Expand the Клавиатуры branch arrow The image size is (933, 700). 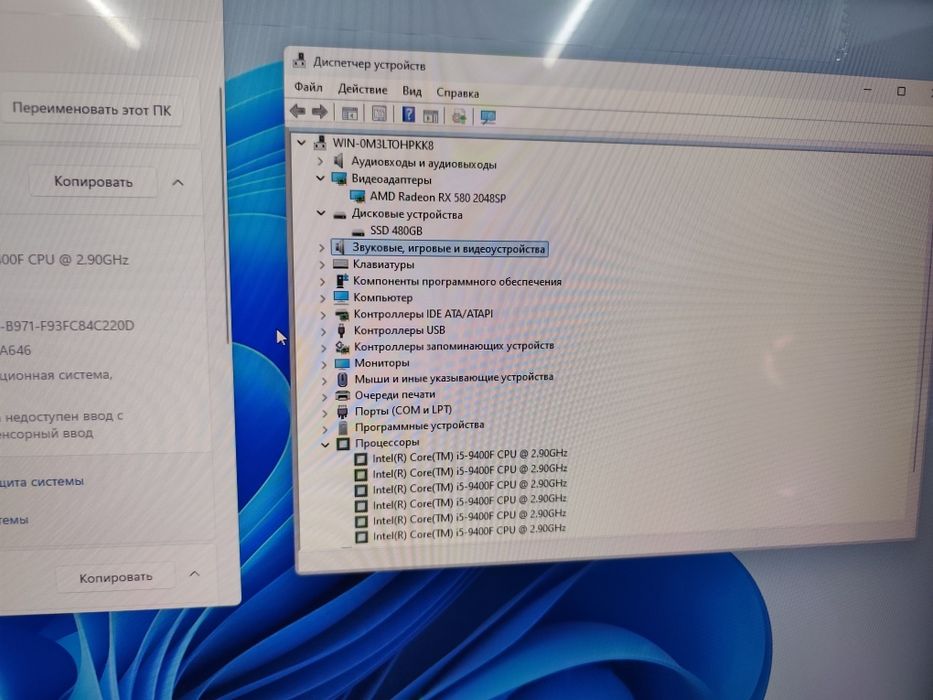(322, 264)
